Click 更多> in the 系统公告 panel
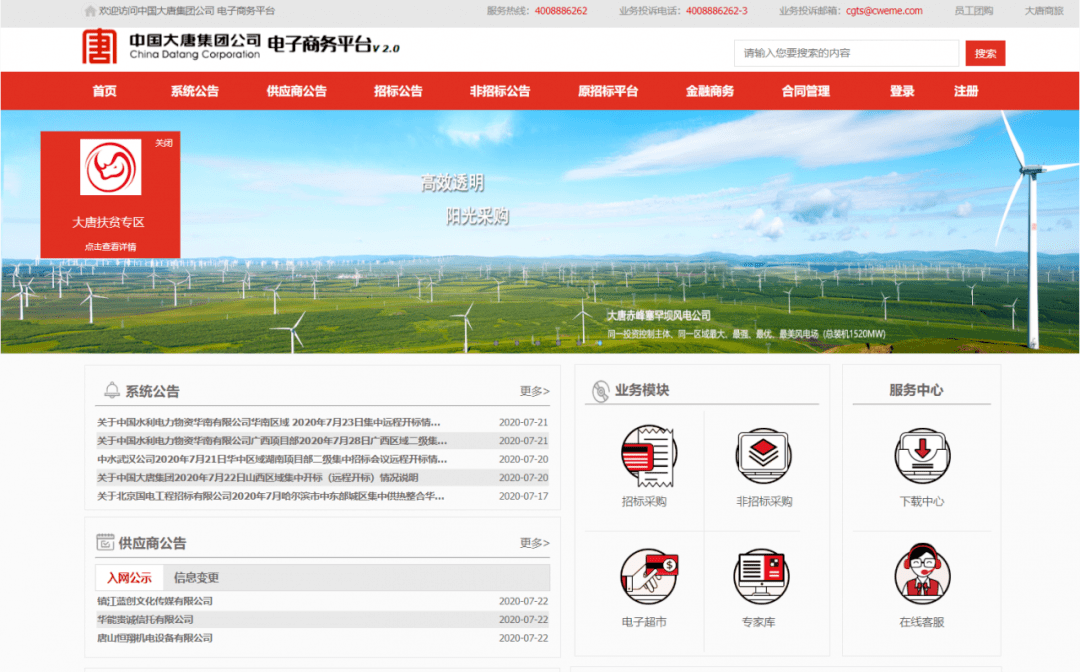The image size is (1080, 672). coord(534,391)
